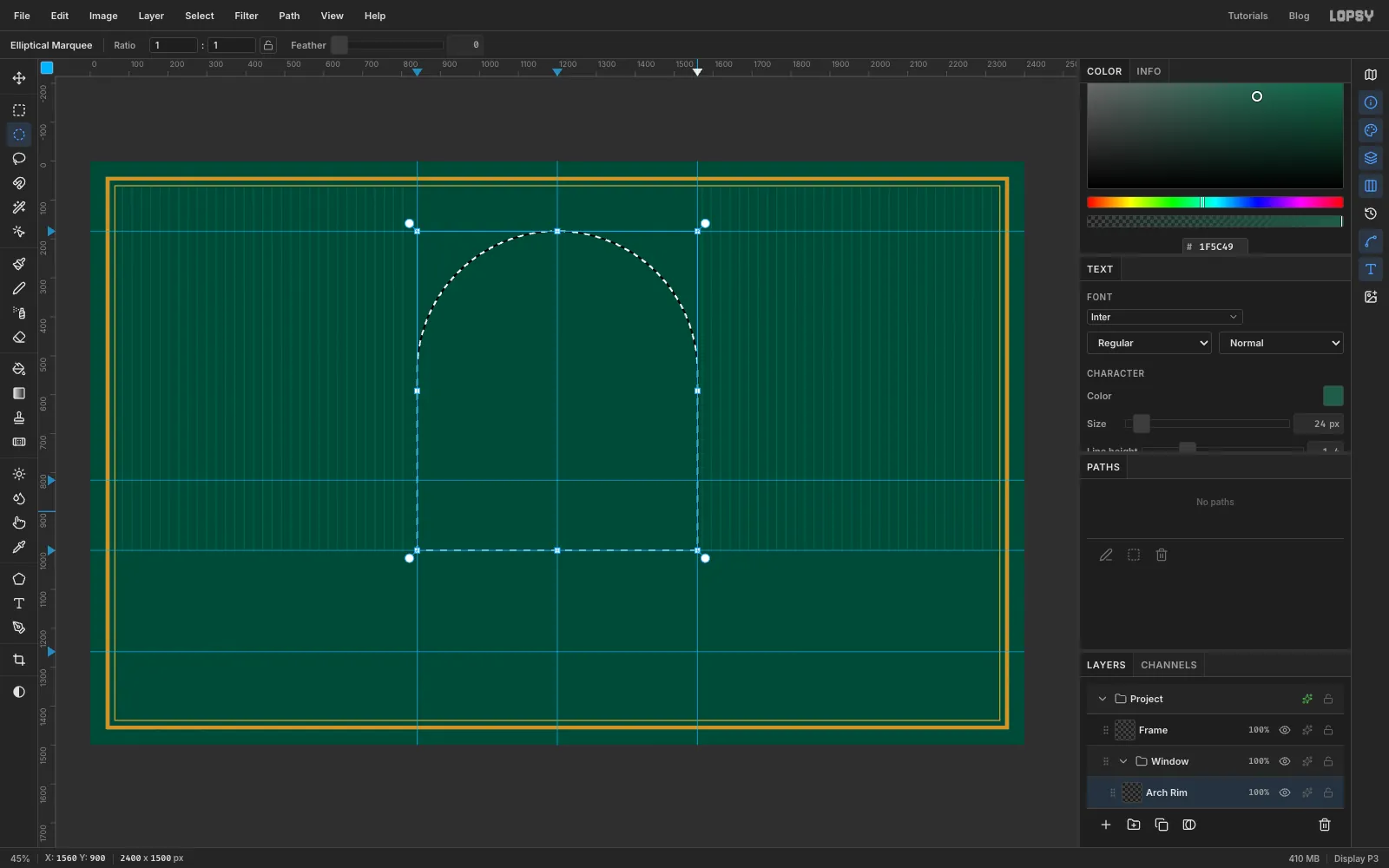Delete the selected layer with trash icon
Screen dimensions: 1389x868
[1325, 825]
